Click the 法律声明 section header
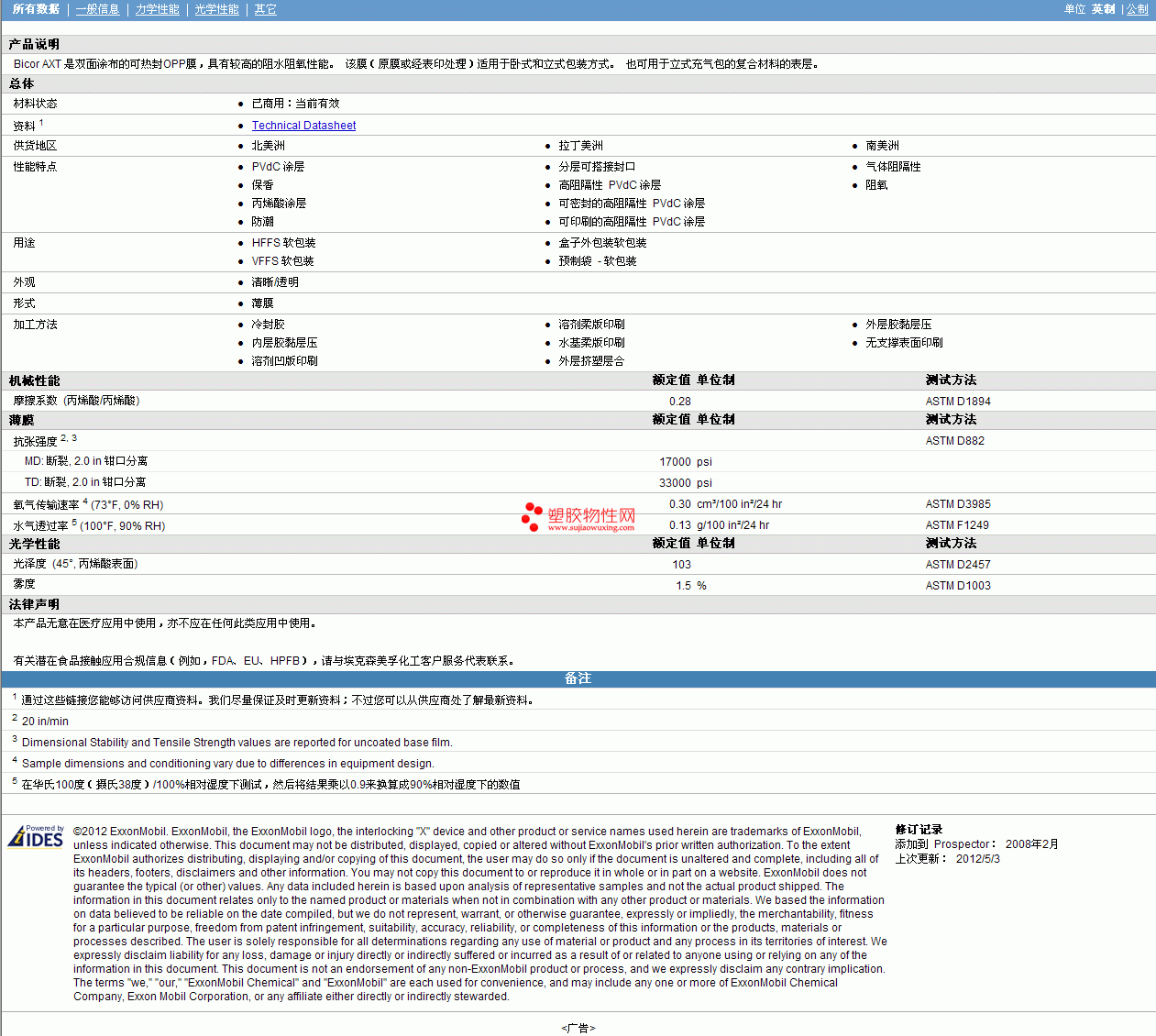Viewport: 1156px width, 1036px height. [x=34, y=604]
